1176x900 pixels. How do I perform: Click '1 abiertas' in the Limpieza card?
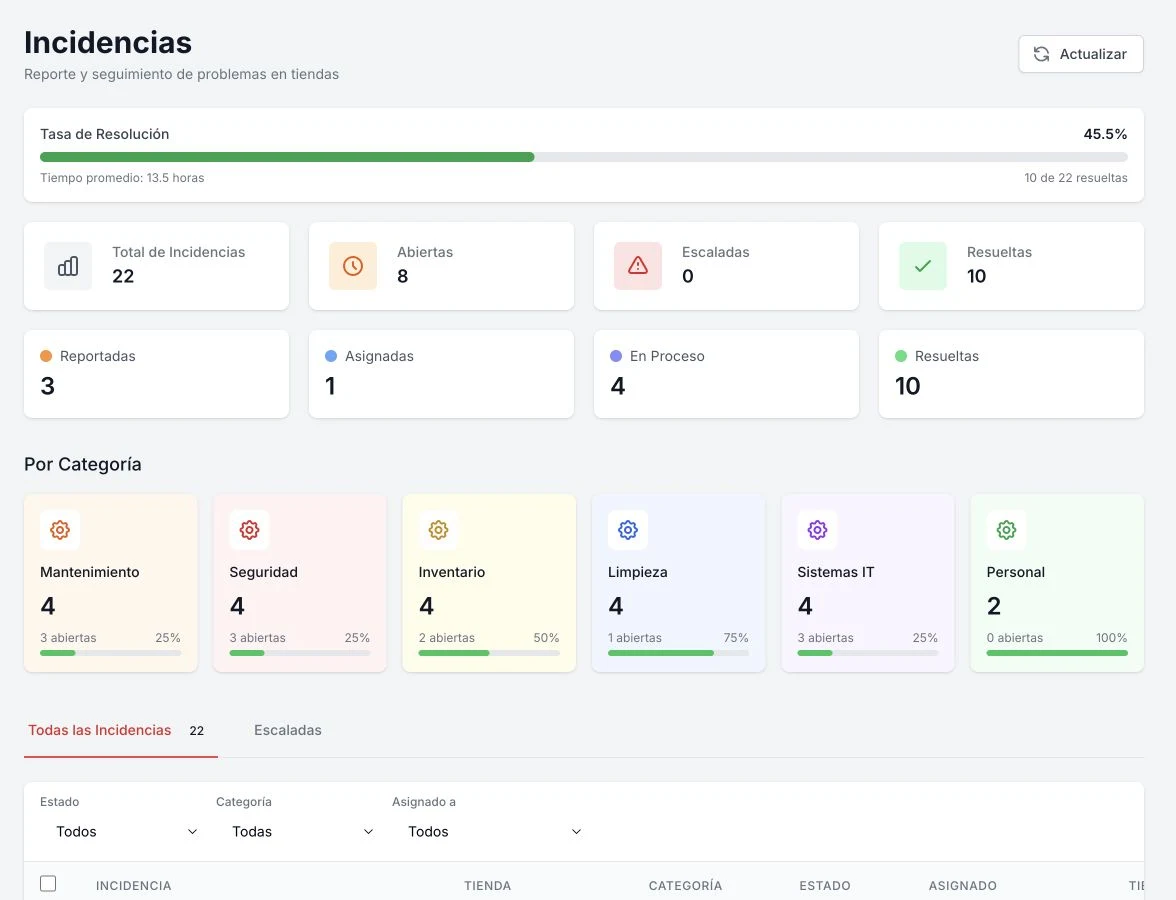[x=634, y=638]
